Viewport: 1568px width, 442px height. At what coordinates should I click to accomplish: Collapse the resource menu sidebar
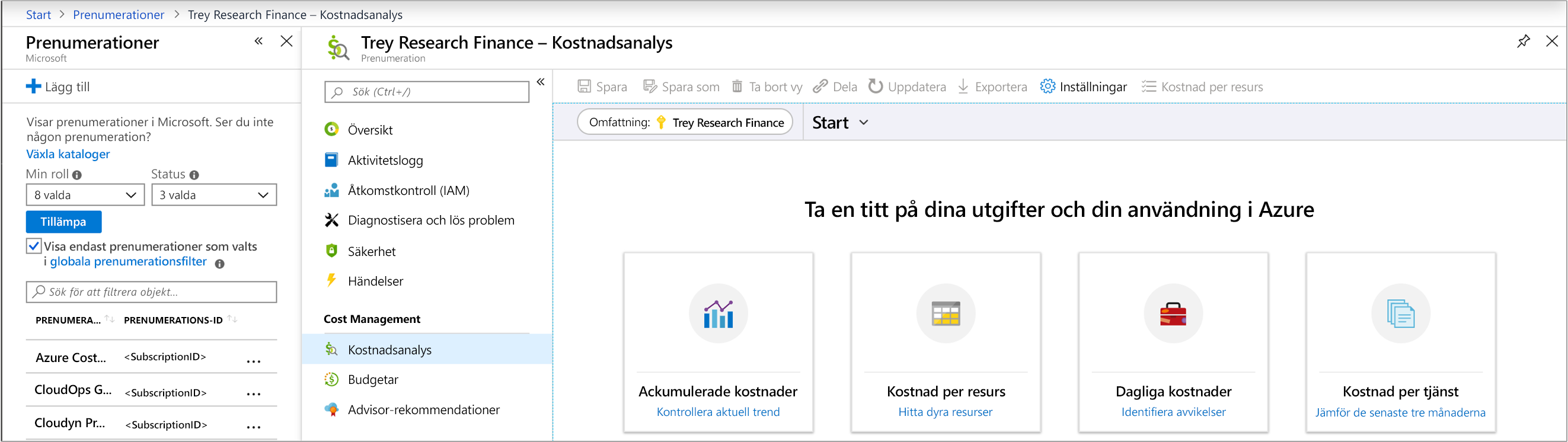click(541, 82)
